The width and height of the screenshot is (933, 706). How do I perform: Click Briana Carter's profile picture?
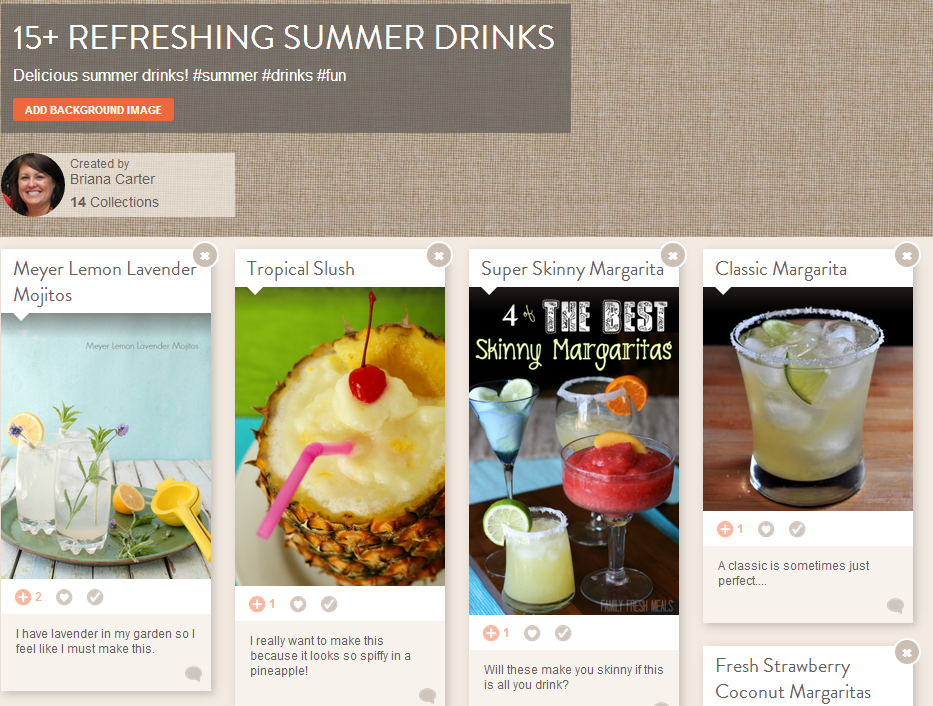32,185
